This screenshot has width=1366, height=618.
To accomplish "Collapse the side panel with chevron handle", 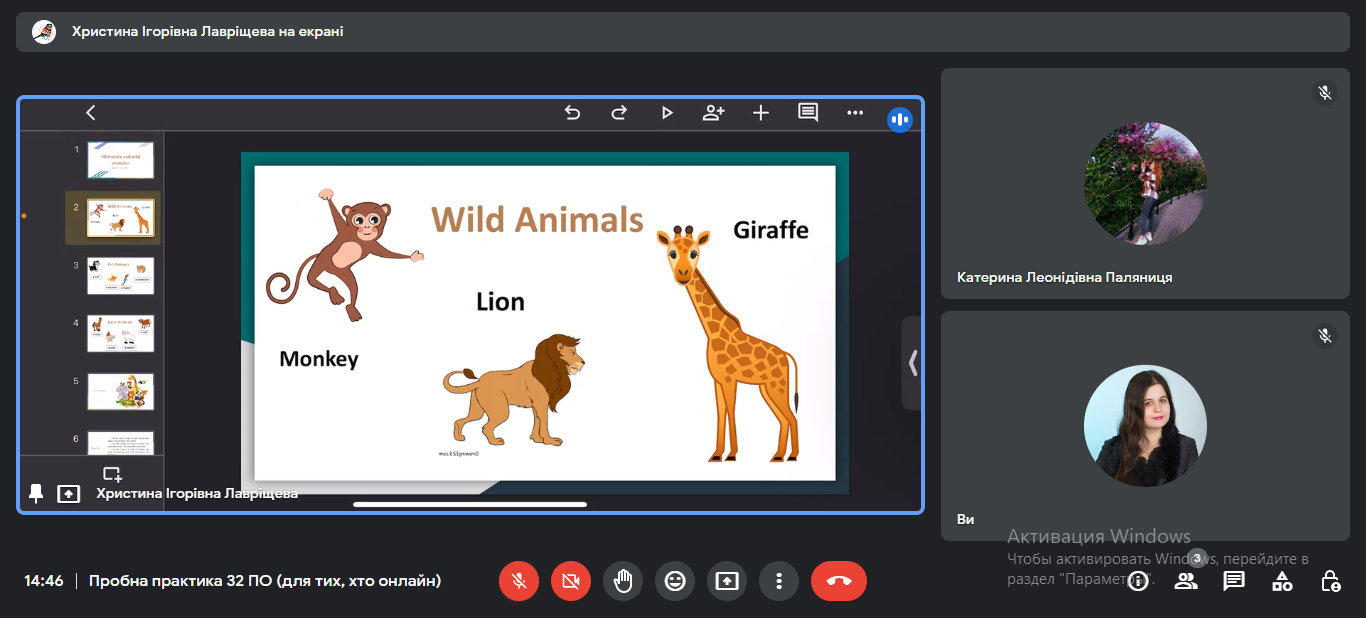I will tap(912, 363).
